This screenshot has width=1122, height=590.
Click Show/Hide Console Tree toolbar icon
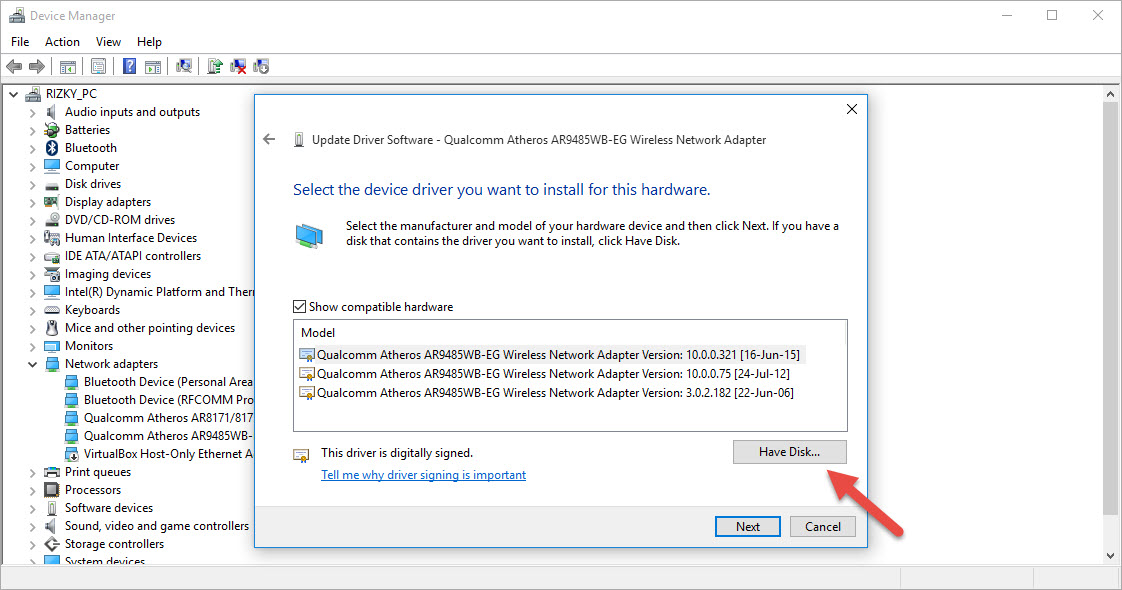pyautogui.click(x=67, y=67)
